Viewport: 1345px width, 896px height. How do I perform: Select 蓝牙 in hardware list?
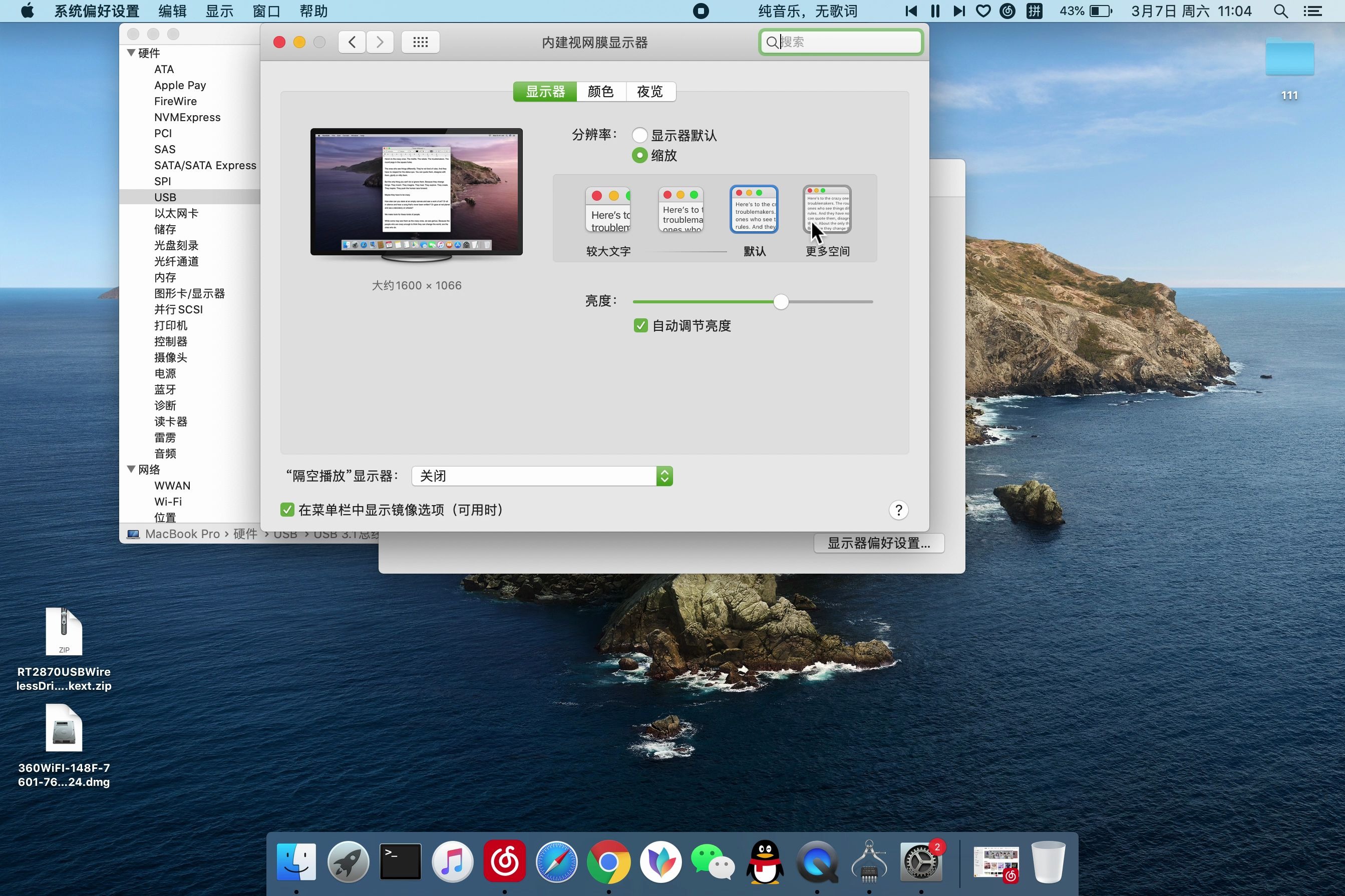pos(165,389)
